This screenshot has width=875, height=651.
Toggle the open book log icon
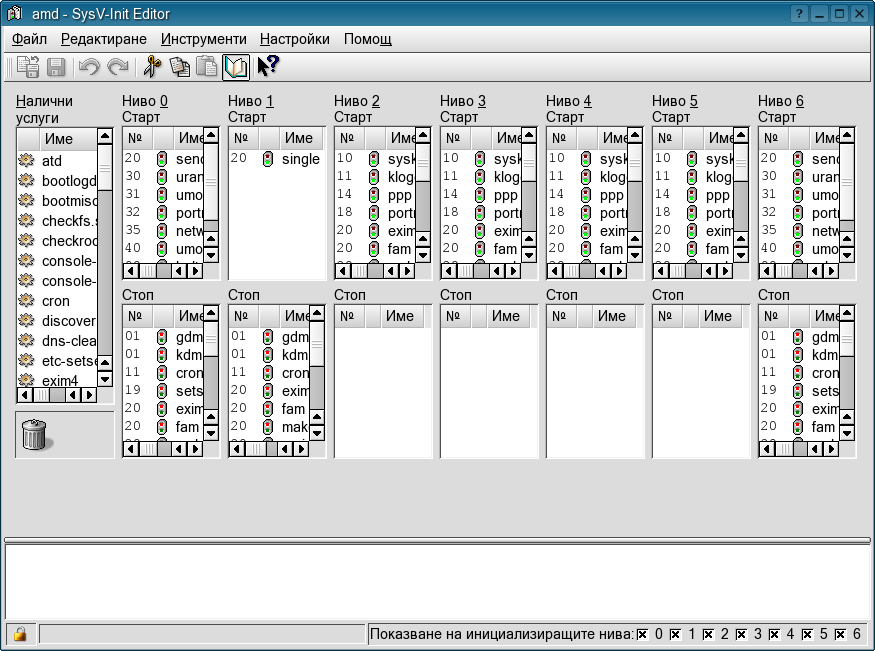pyautogui.click(x=235, y=67)
